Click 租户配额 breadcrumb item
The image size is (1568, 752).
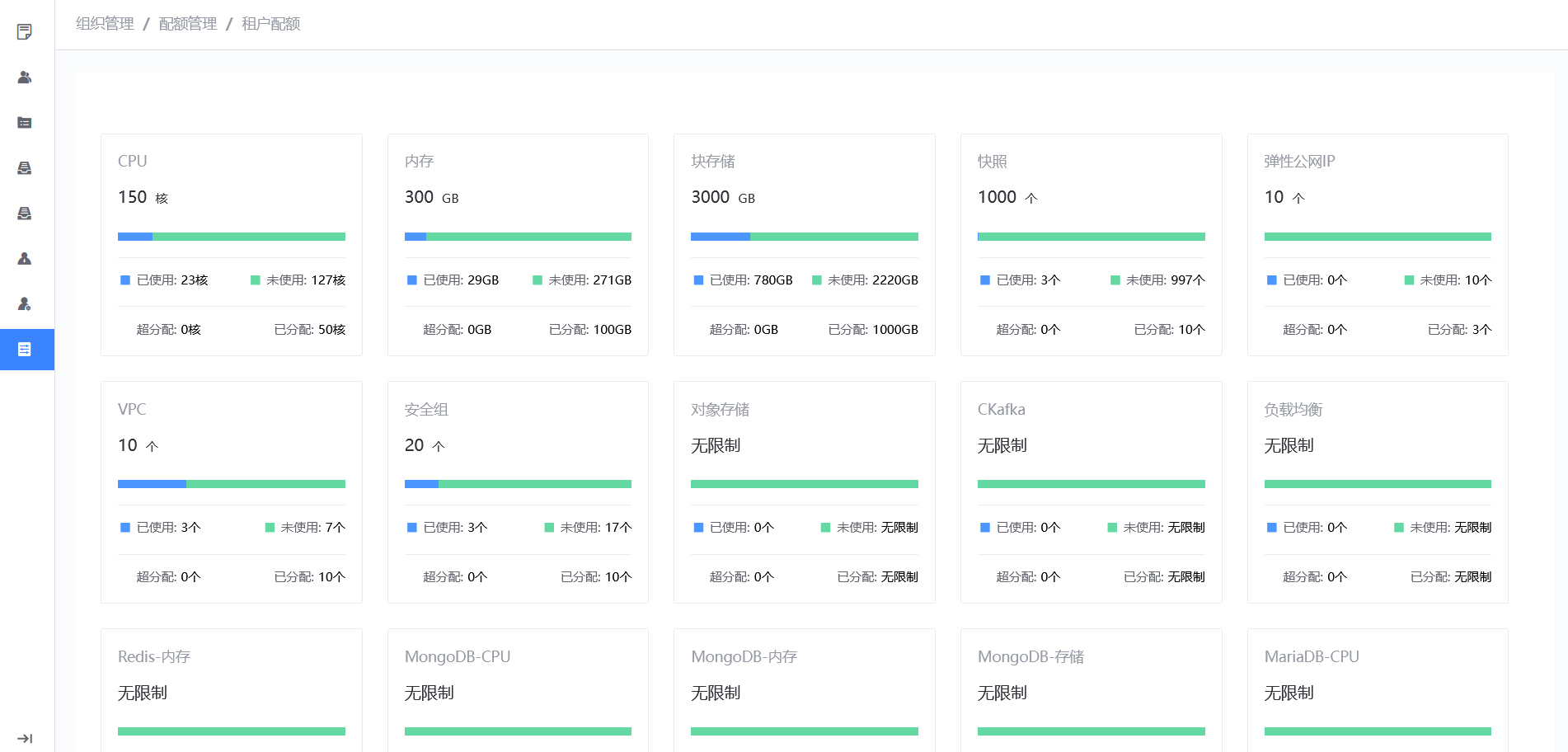click(x=270, y=24)
